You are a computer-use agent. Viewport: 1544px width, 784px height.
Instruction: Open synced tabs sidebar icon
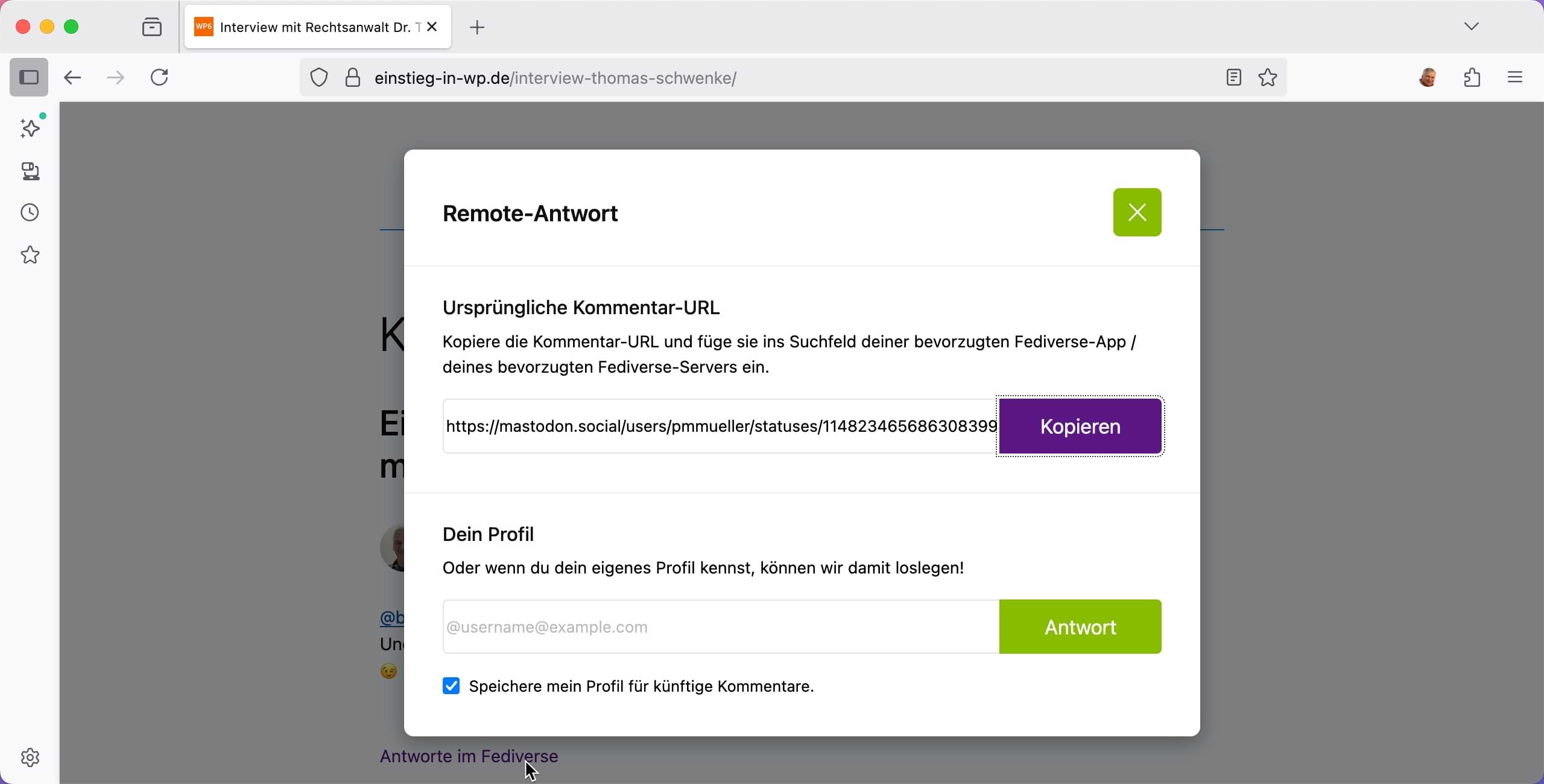30,171
